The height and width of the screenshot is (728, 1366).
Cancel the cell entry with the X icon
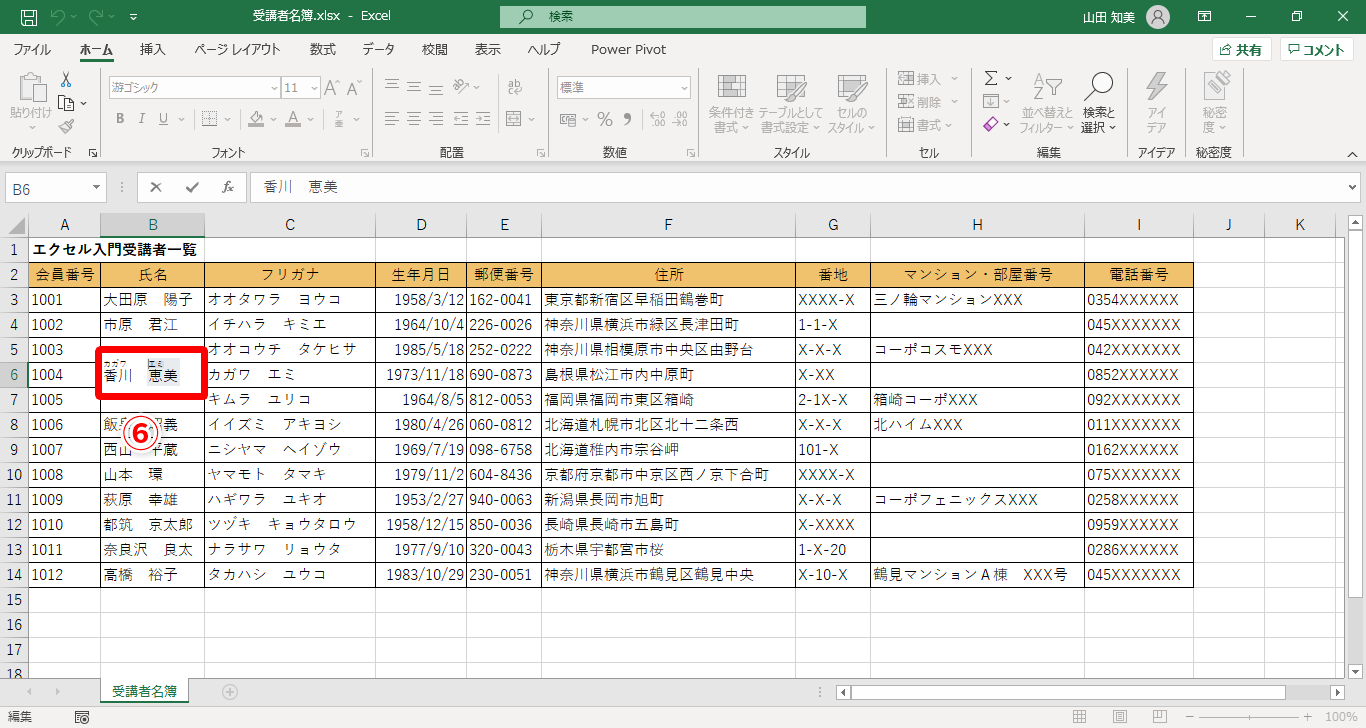click(x=156, y=187)
